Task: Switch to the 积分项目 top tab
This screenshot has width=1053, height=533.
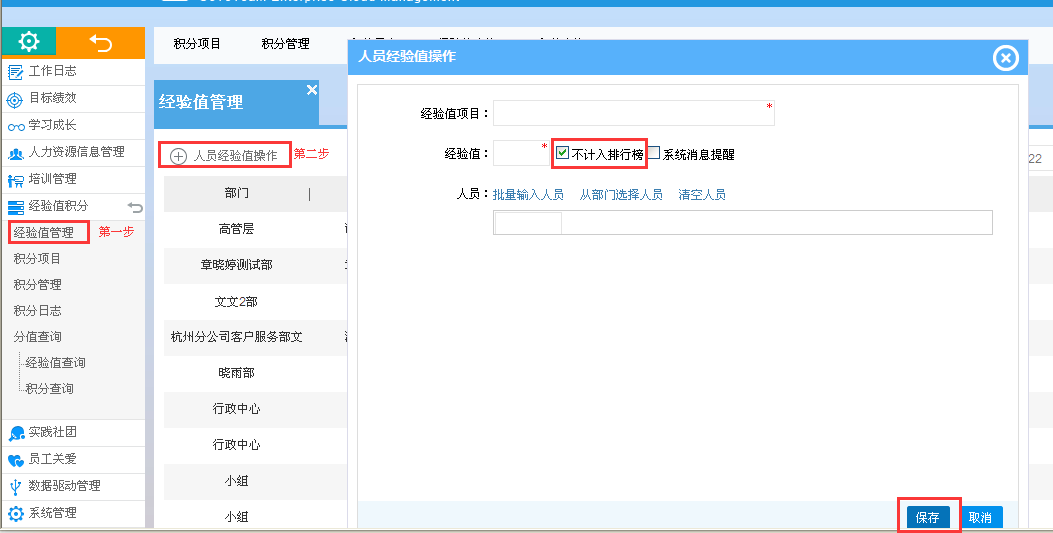Action: point(197,44)
